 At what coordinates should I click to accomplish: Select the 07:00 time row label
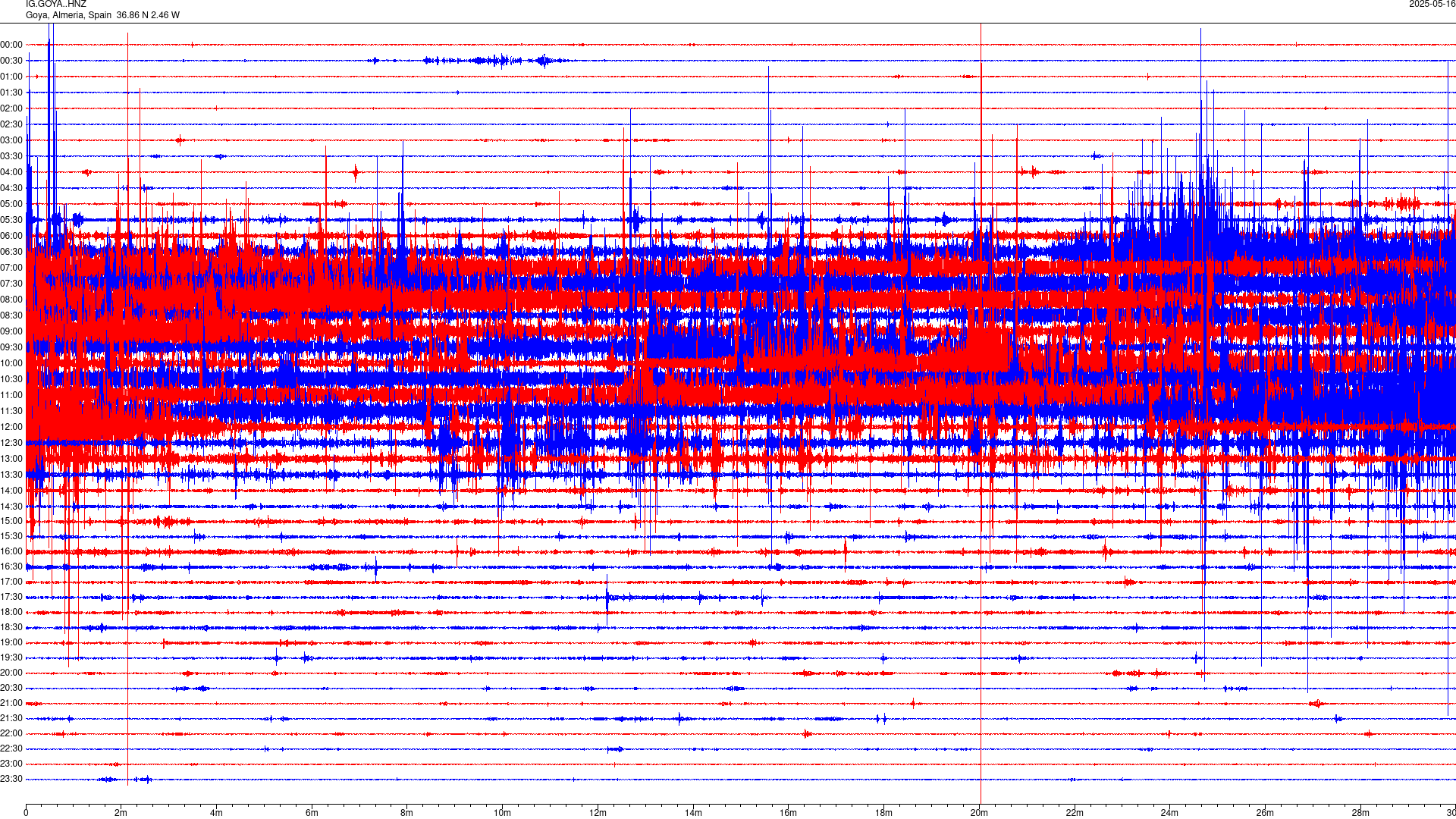(11, 268)
